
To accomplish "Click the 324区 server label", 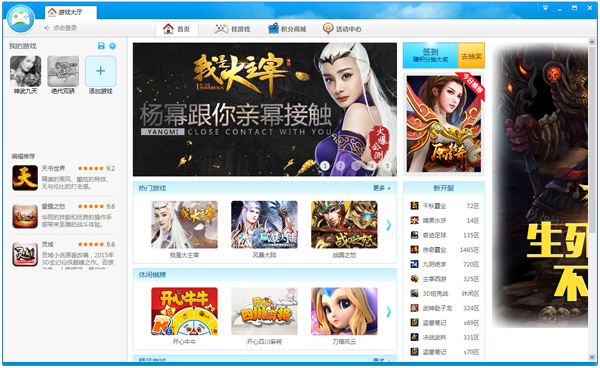I will pos(471,308).
